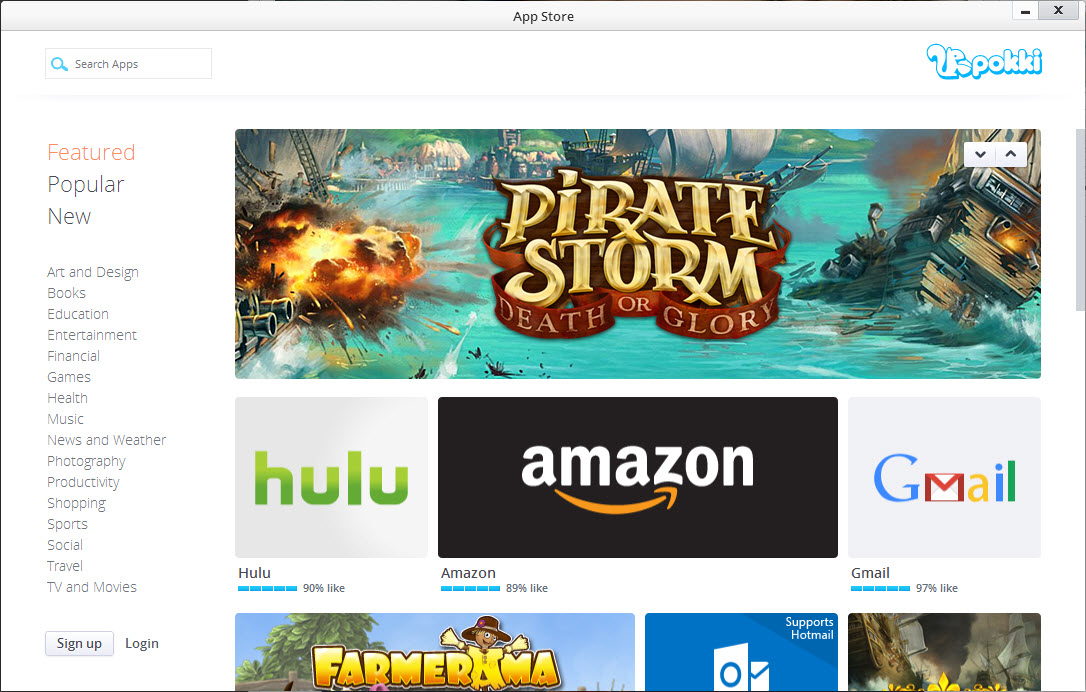Open the Hulu app tile
Image resolution: width=1086 pixels, height=692 pixels.
click(x=331, y=477)
